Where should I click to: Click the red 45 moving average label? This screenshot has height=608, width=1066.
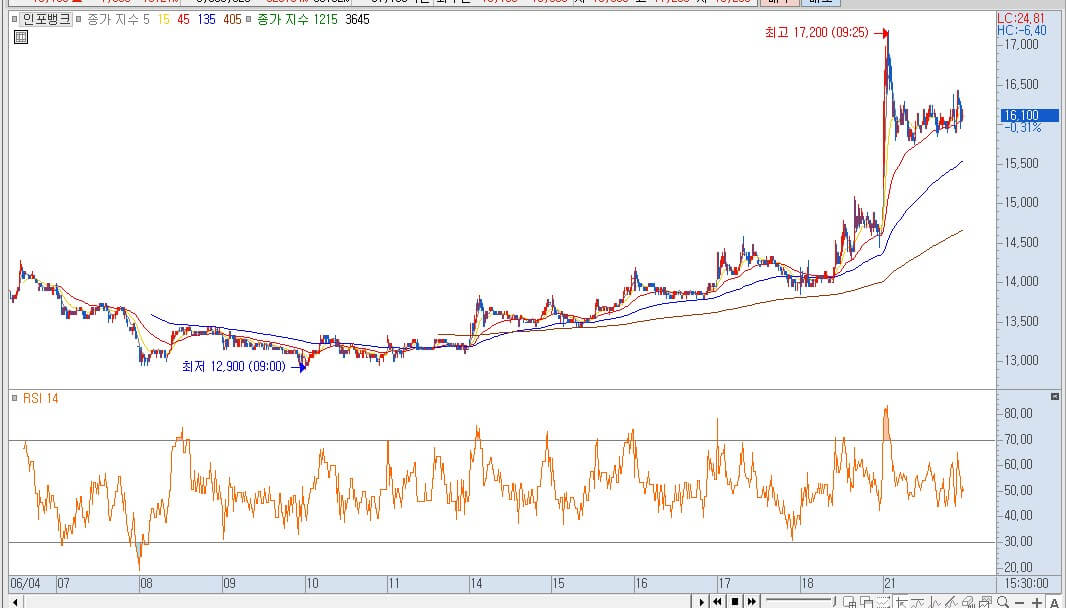tap(184, 19)
